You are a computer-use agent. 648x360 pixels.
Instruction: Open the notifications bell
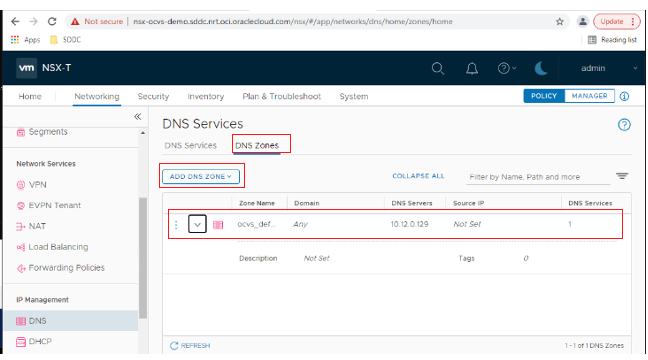[x=472, y=68]
